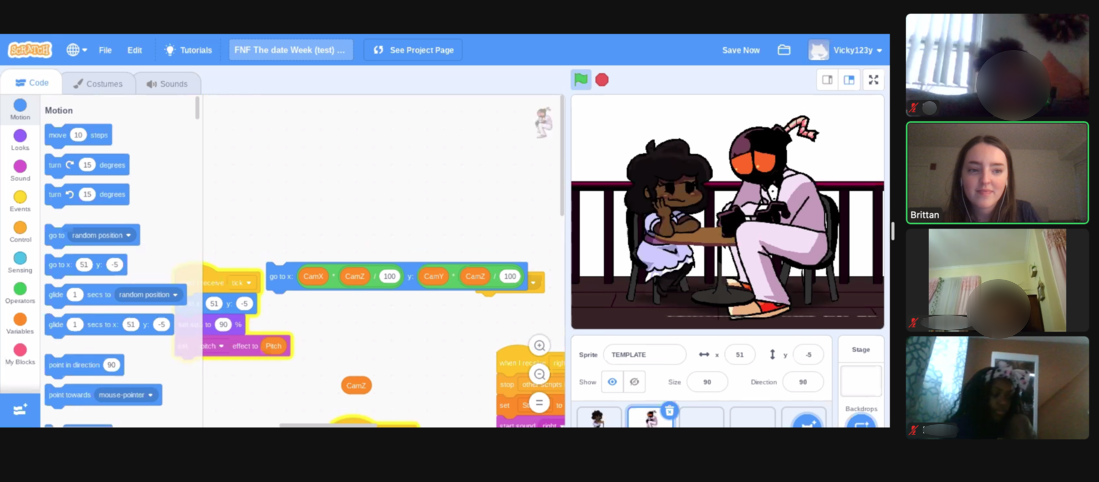Viewport: 1099px width, 482px height.
Task: Click the blocks palette vertical scrollbar
Action: 197,108
